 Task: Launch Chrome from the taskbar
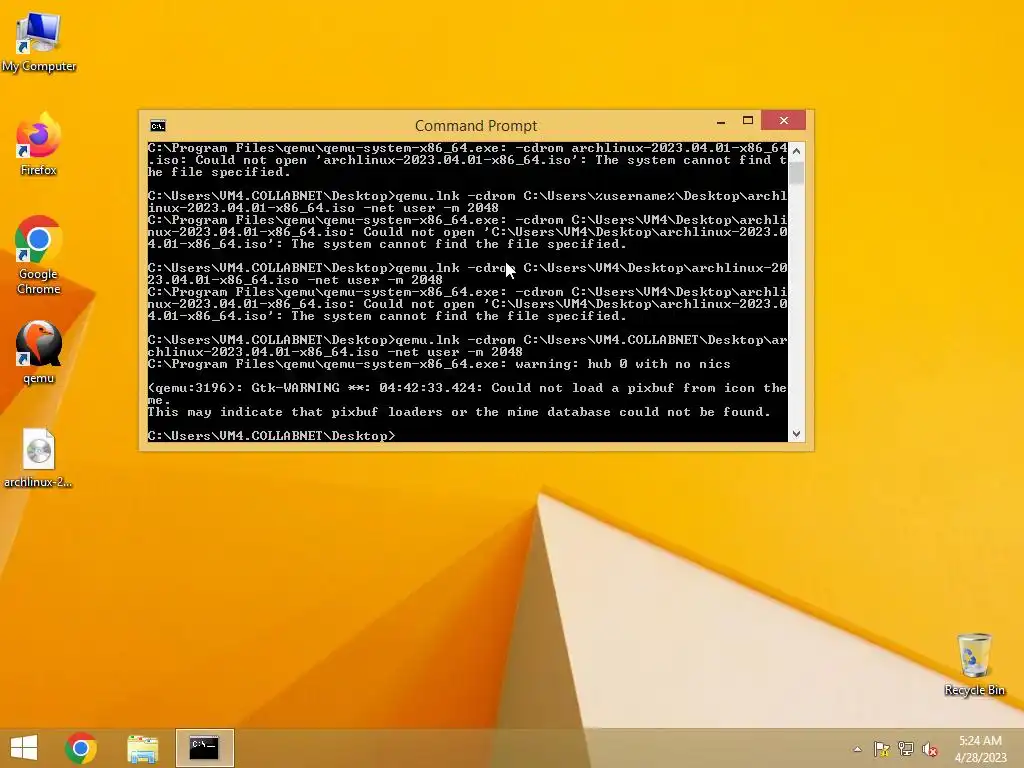click(x=81, y=748)
